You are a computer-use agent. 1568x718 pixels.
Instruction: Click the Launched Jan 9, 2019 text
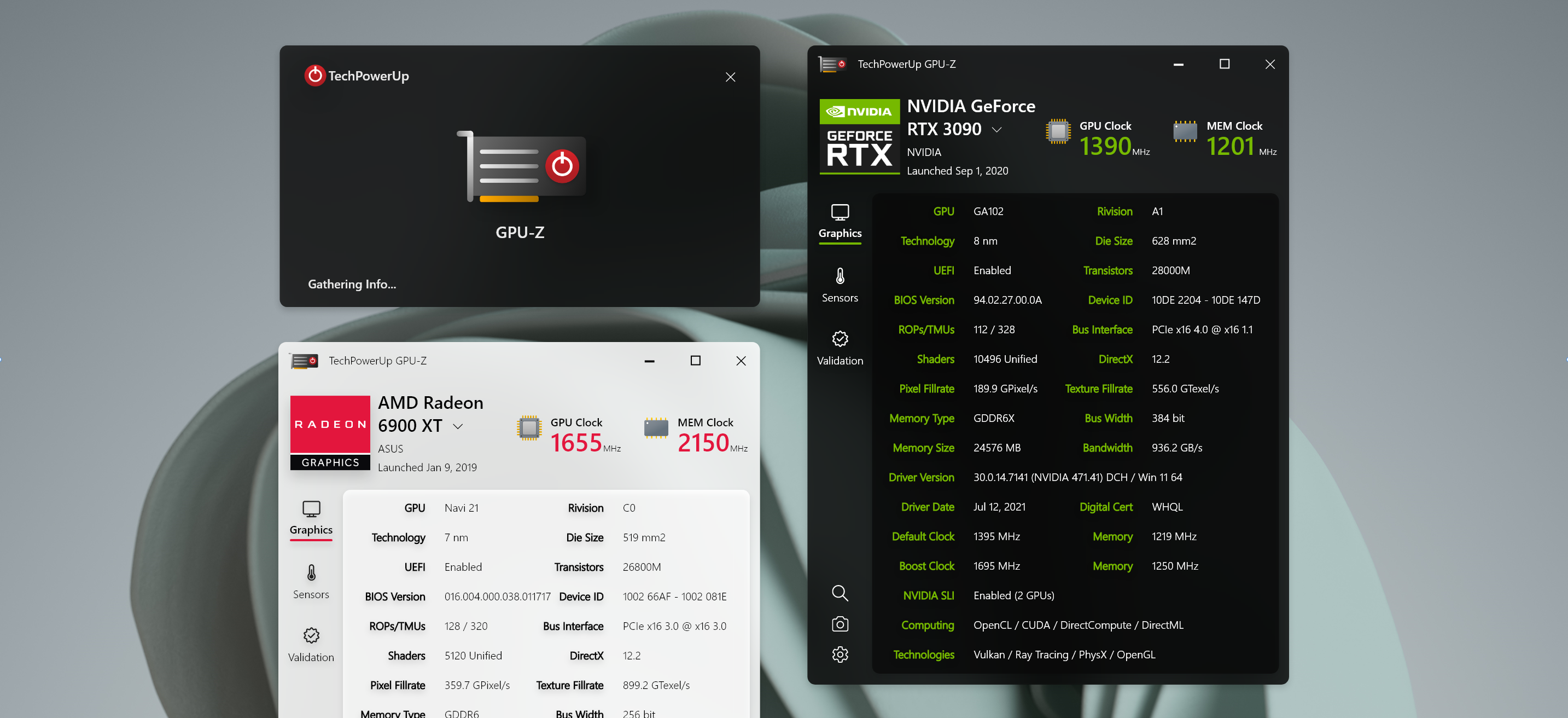tap(427, 467)
